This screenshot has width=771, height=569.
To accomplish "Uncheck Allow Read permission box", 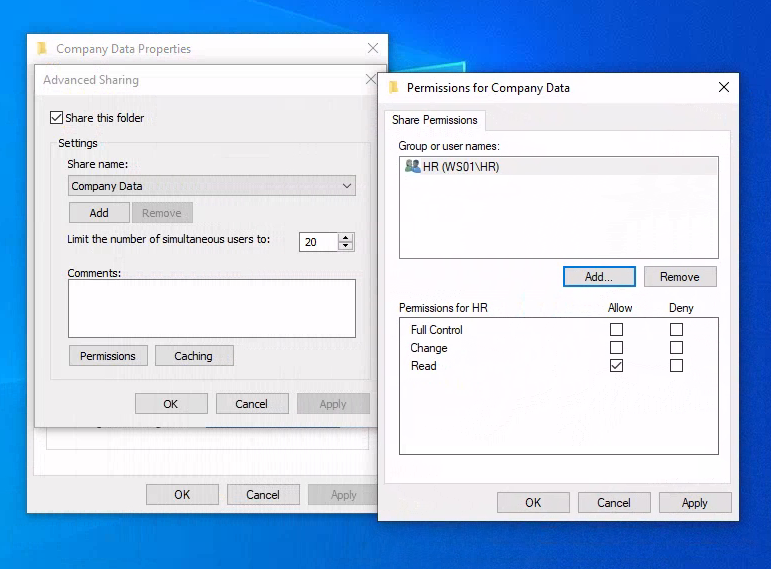I will point(616,366).
